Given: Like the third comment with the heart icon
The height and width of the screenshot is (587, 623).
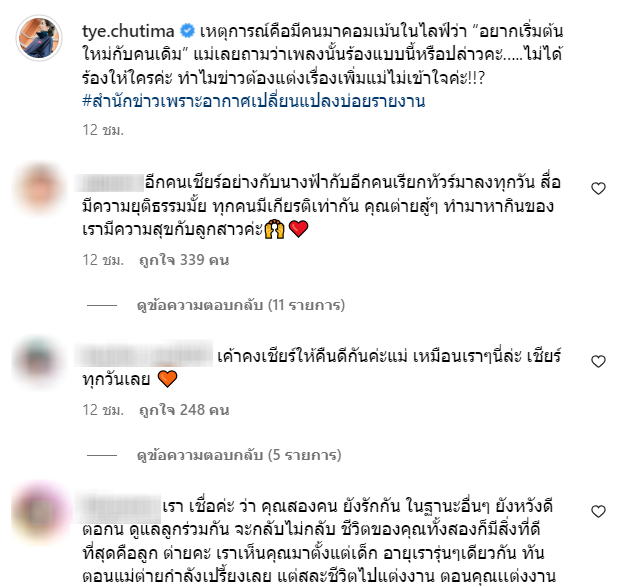Looking at the screenshot, I should (x=598, y=511).
